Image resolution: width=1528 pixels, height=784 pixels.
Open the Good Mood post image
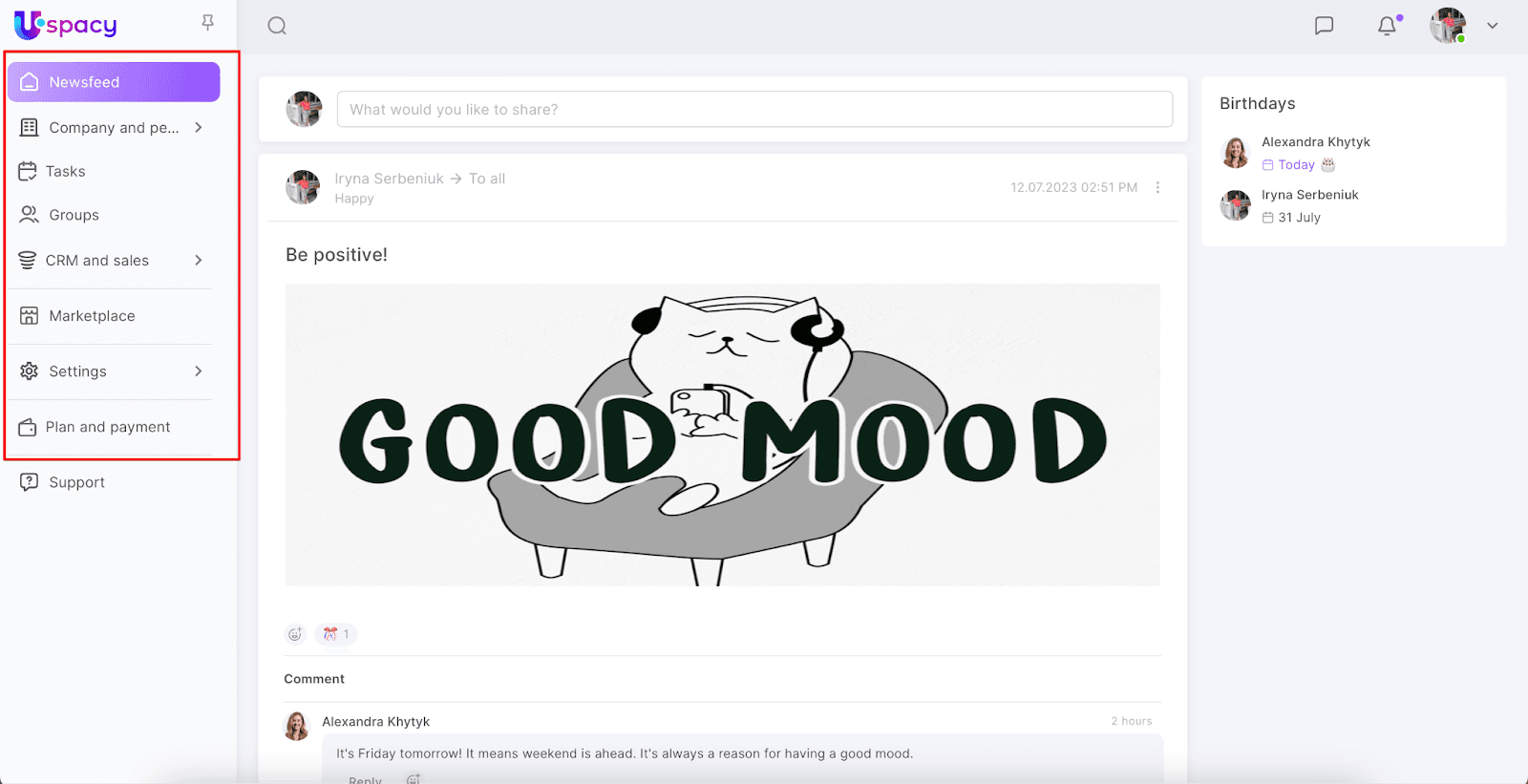pos(722,434)
